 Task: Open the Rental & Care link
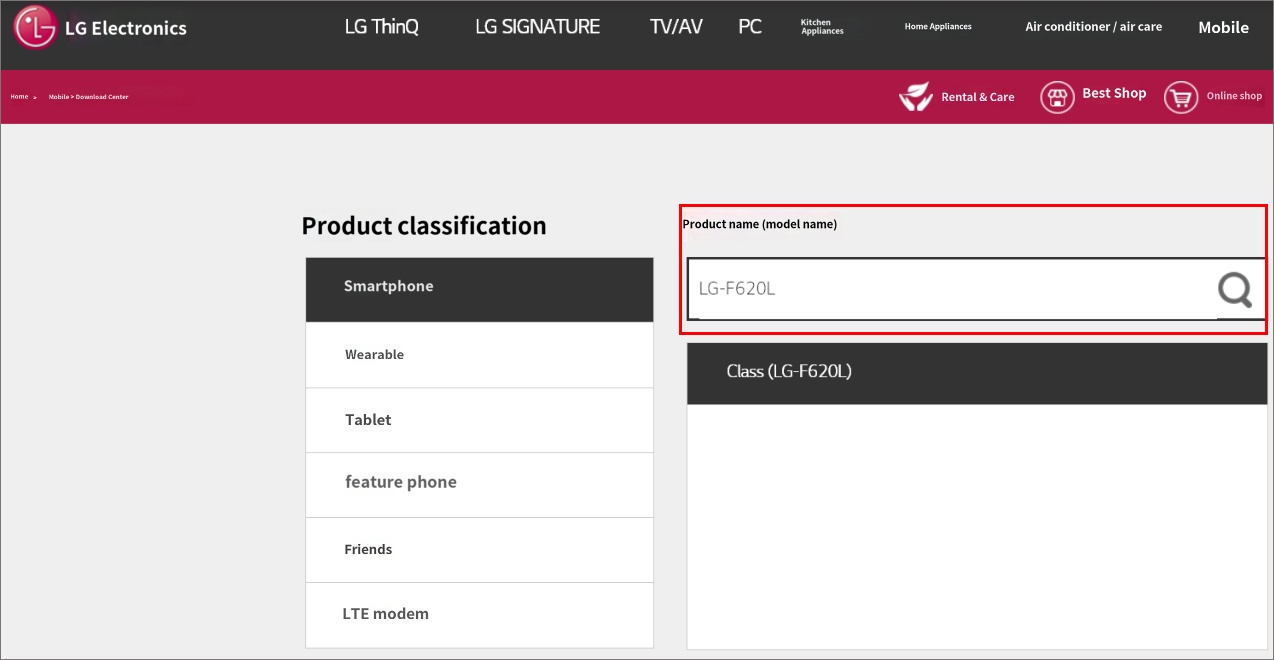(978, 97)
